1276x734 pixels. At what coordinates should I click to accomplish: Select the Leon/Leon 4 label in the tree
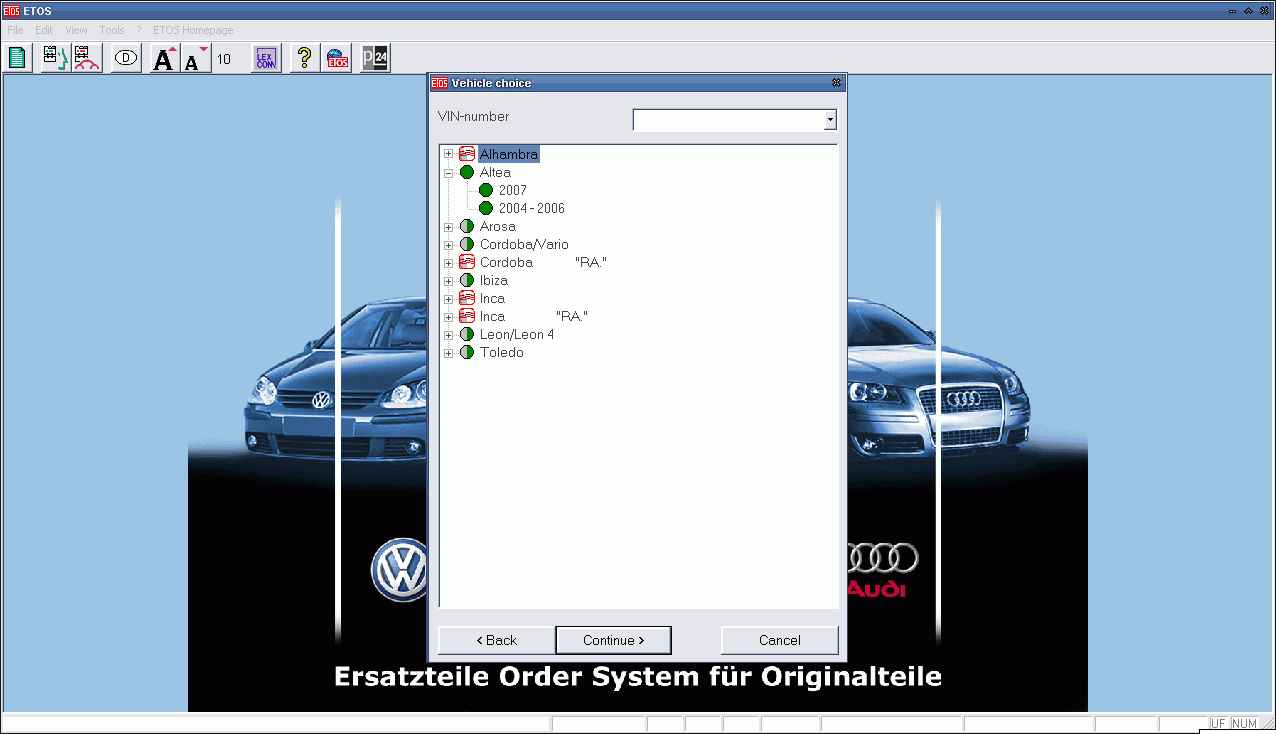tap(517, 334)
